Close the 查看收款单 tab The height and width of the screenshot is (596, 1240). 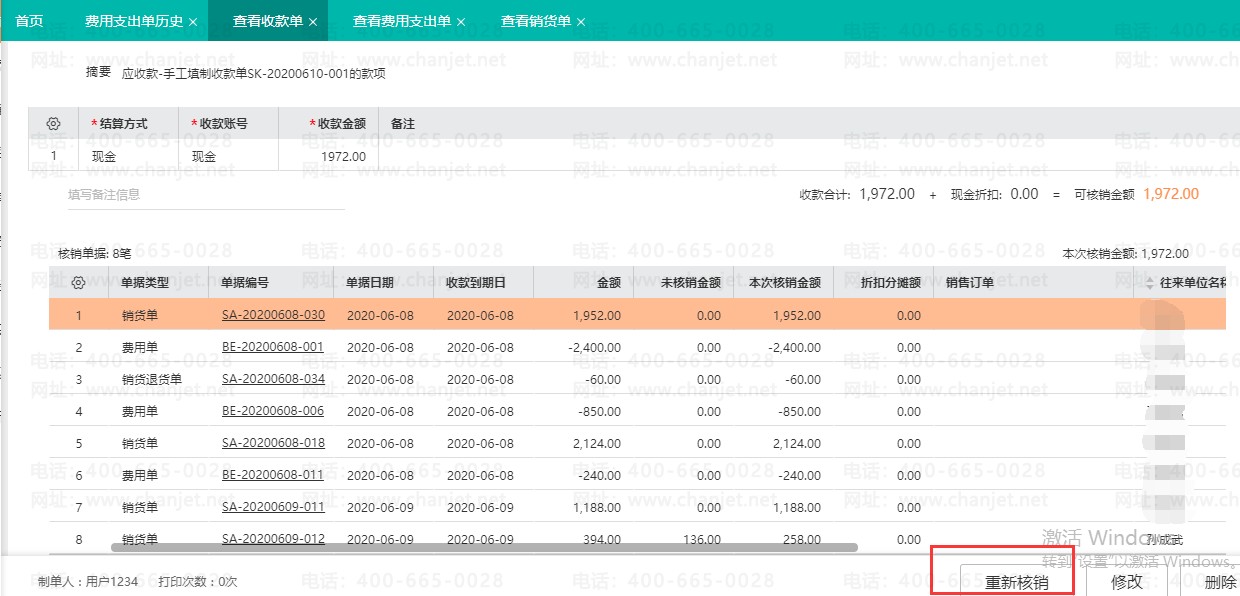tap(313, 21)
